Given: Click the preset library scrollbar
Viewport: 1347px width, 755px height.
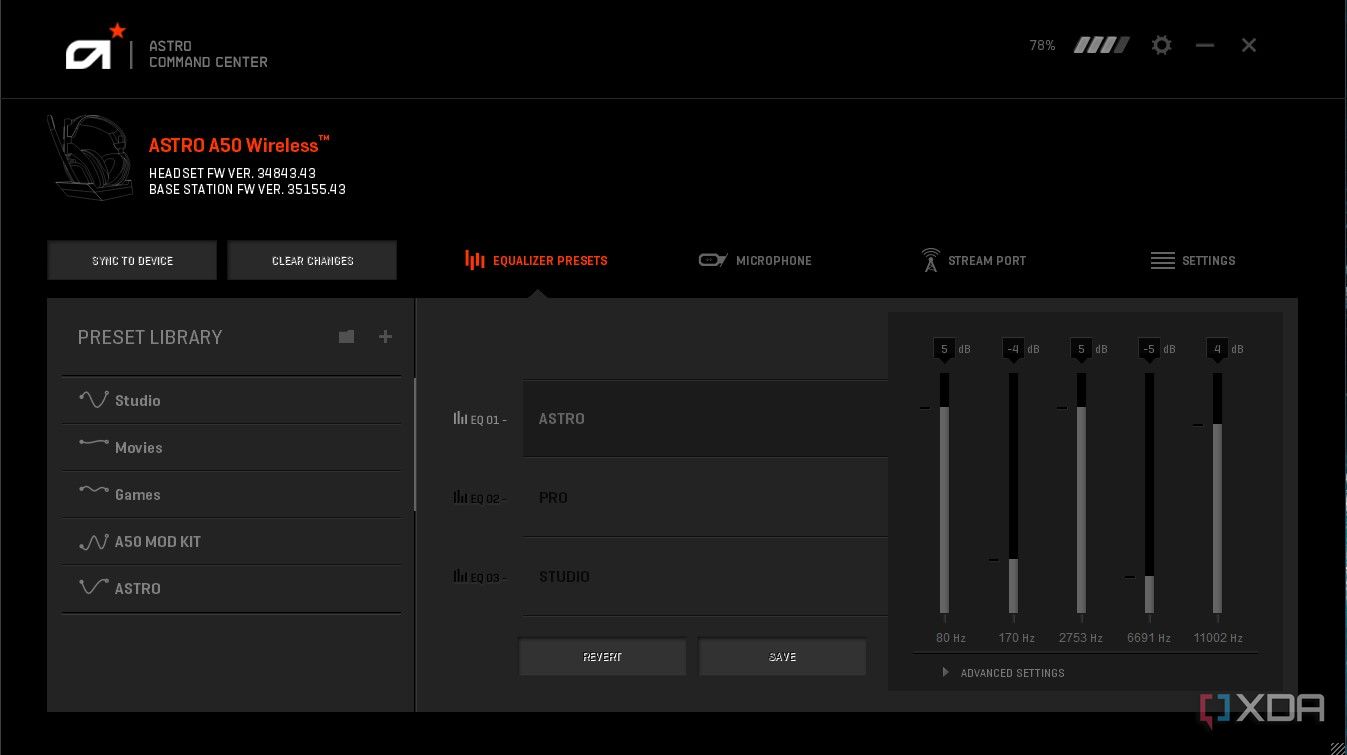Looking at the screenshot, I should point(415,444).
